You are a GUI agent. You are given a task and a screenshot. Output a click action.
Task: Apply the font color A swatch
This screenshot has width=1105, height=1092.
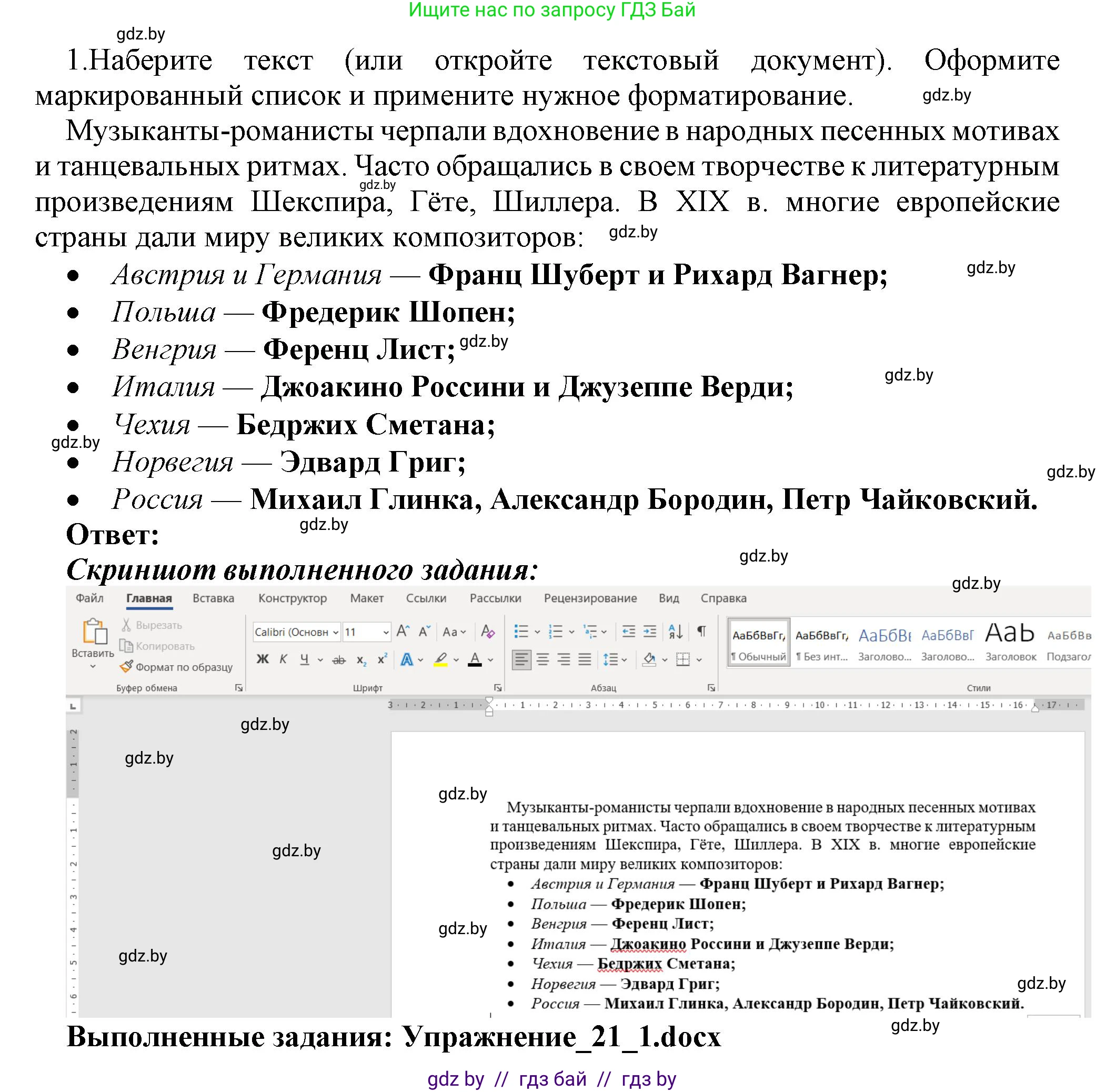pos(475,660)
